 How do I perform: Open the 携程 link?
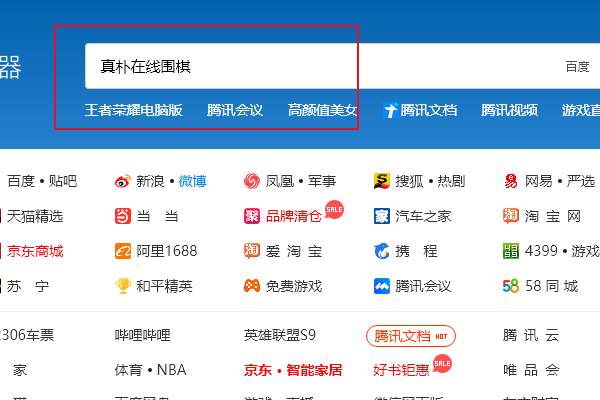tap(416, 251)
